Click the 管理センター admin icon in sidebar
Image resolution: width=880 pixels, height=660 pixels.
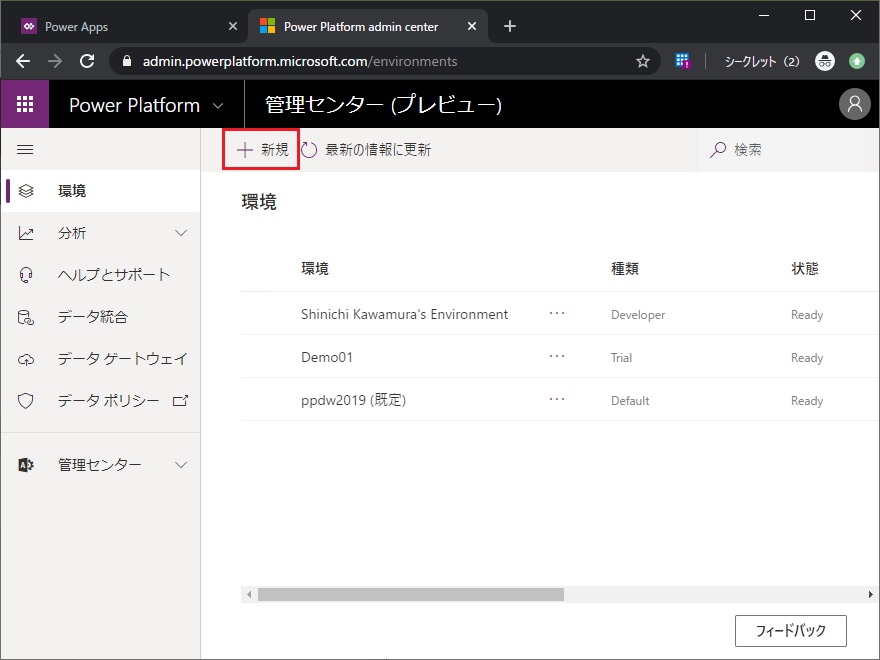point(26,465)
